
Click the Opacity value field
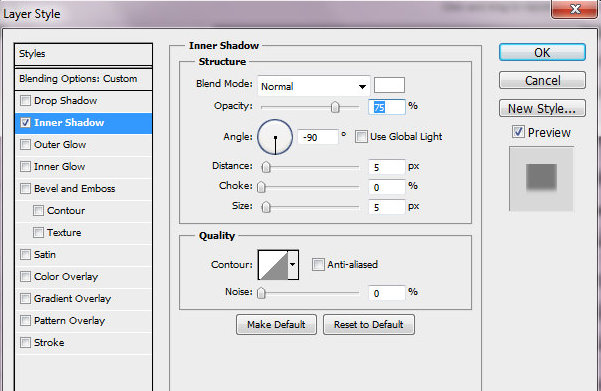click(x=386, y=107)
